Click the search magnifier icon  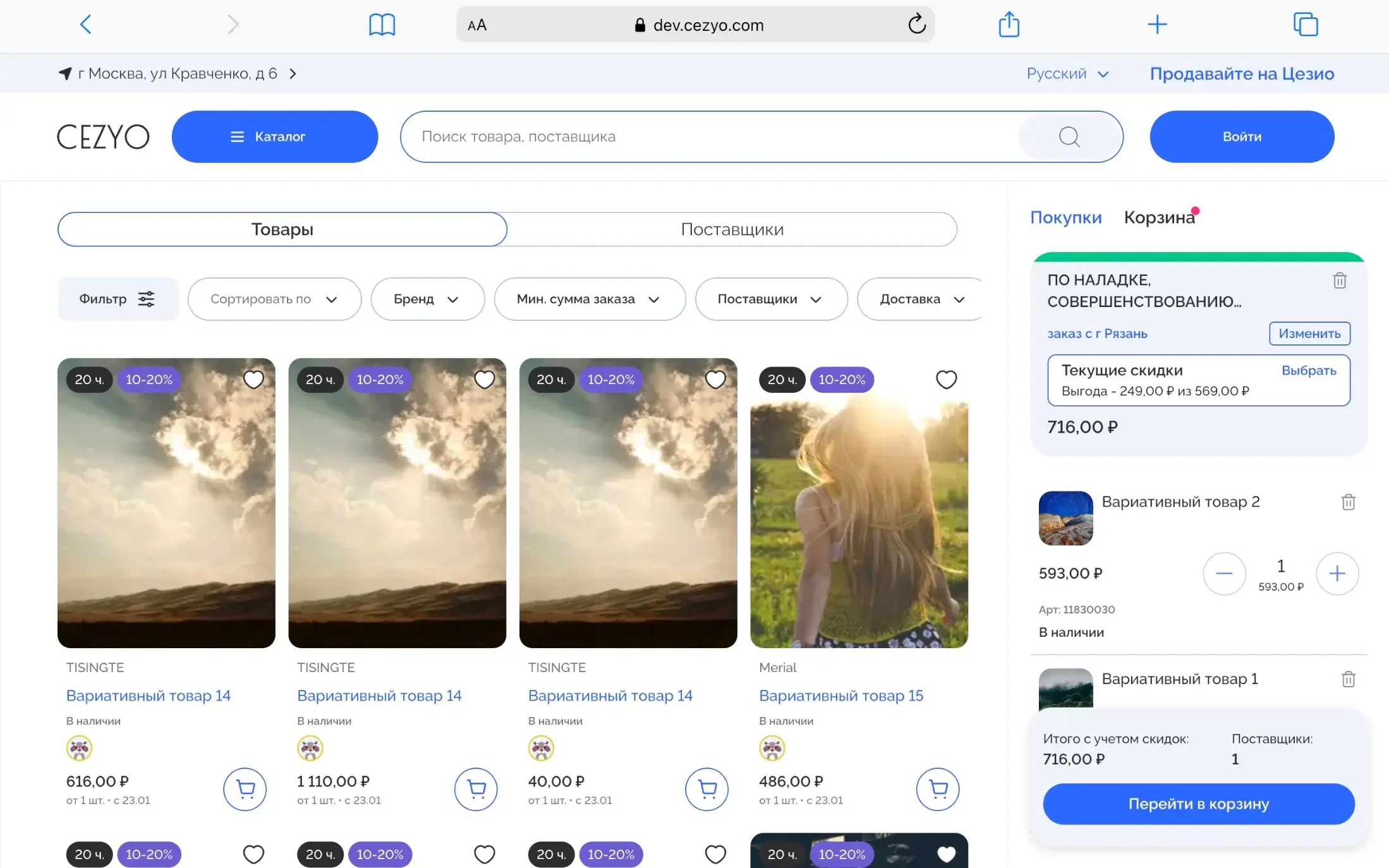[x=1069, y=136]
